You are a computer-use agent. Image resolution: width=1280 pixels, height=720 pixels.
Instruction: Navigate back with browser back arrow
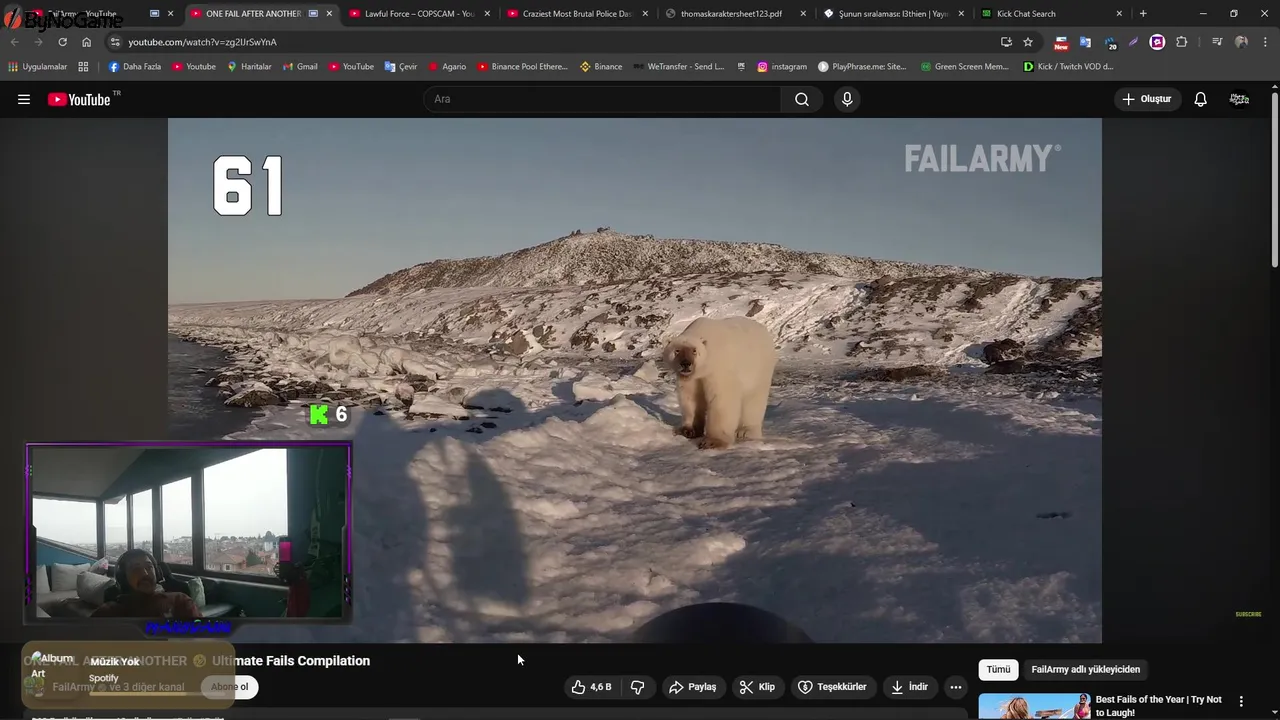pos(14,42)
